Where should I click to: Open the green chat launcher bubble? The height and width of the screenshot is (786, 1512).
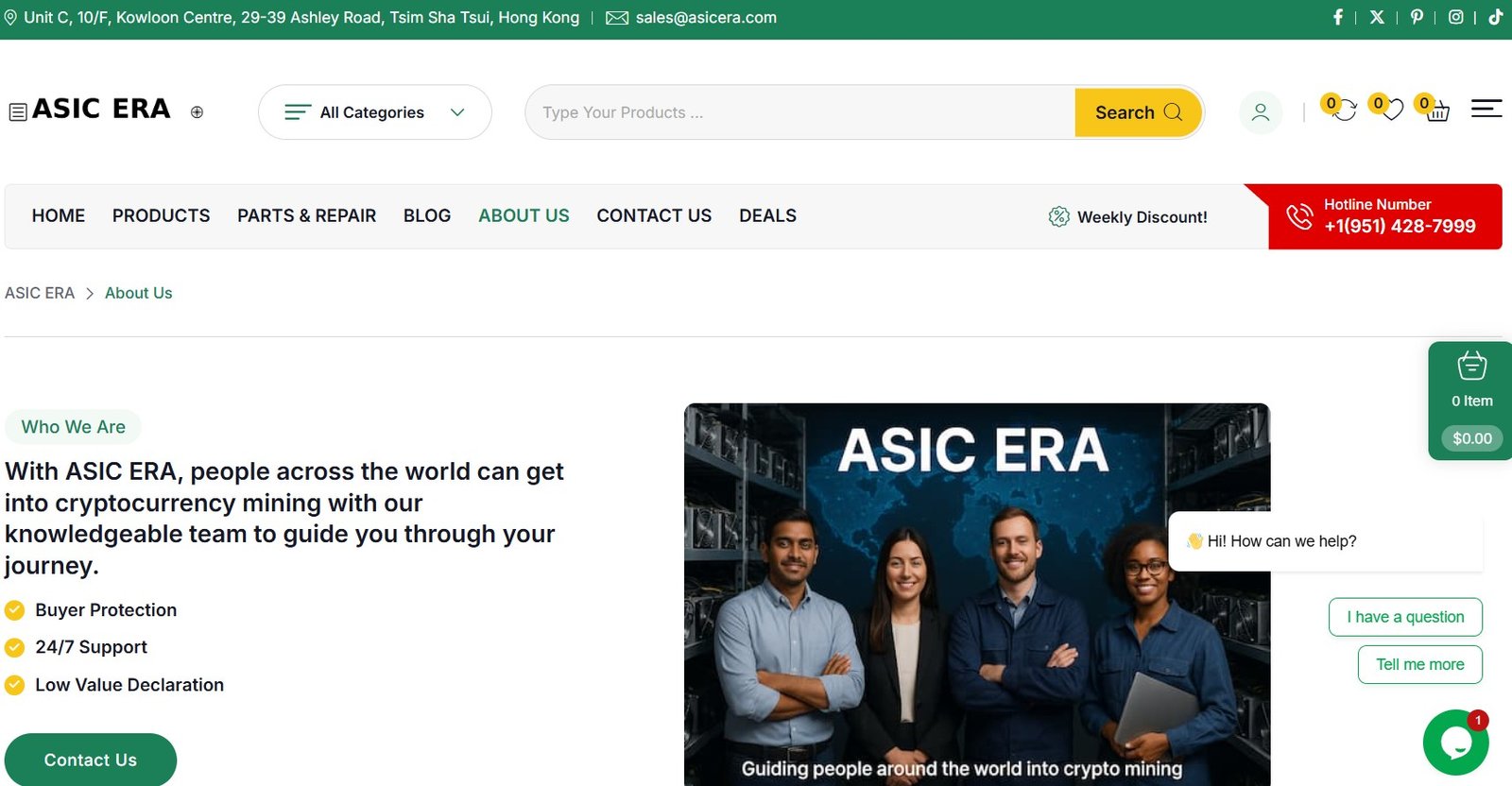[1456, 743]
